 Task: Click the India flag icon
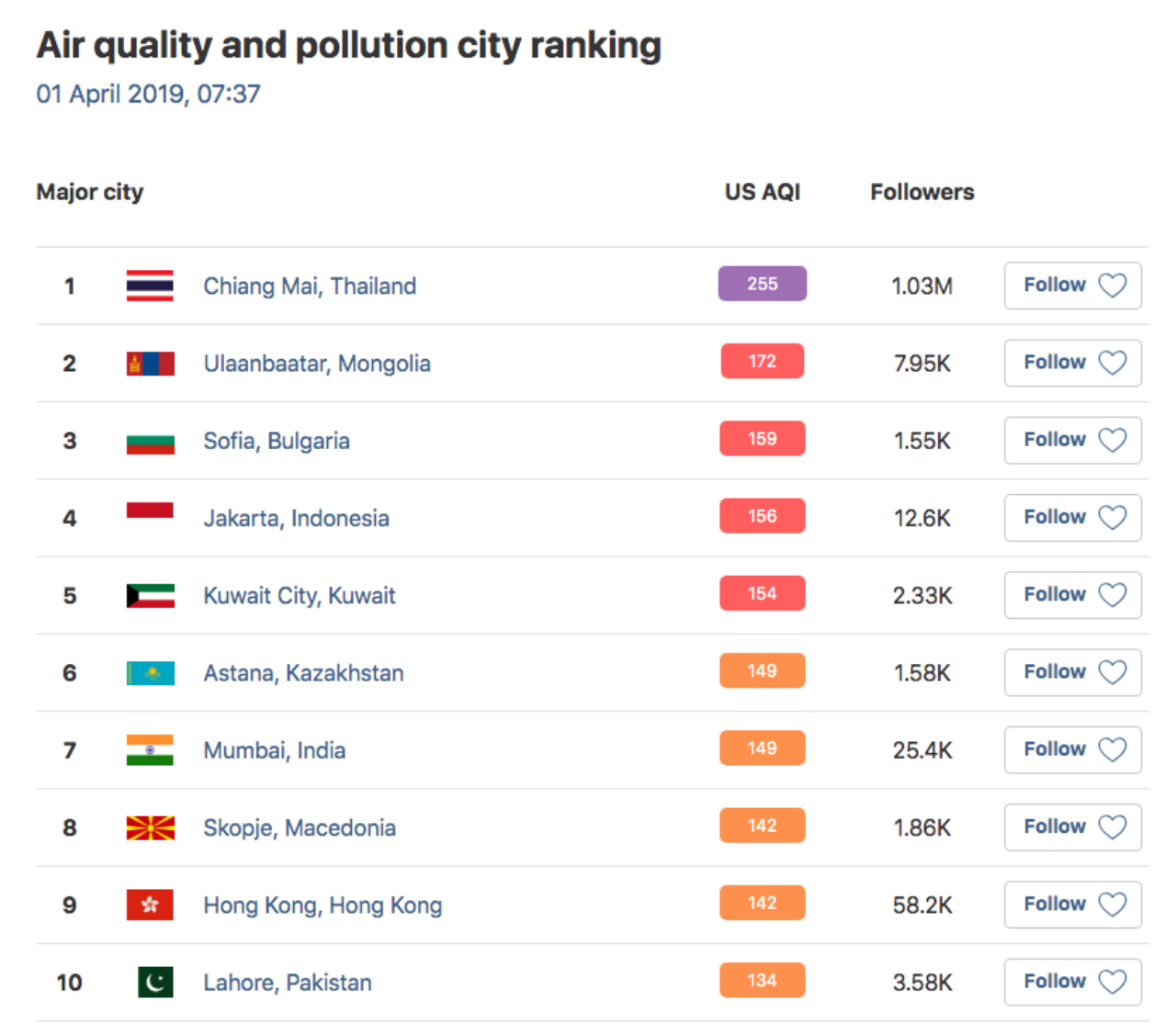pyautogui.click(x=150, y=750)
